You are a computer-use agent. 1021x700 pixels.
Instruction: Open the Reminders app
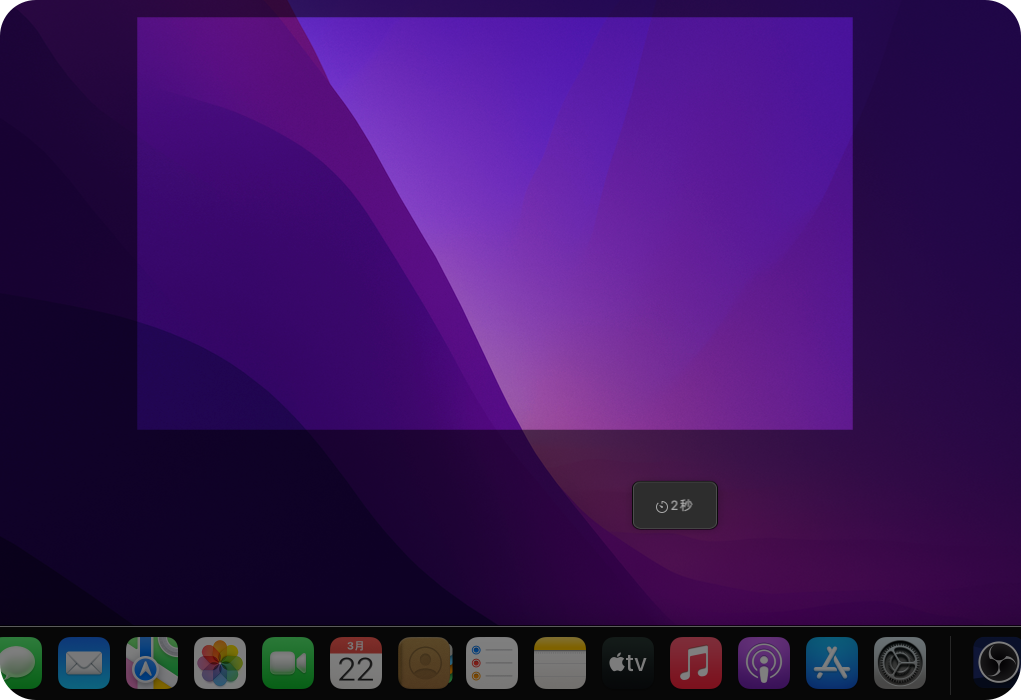point(492,663)
